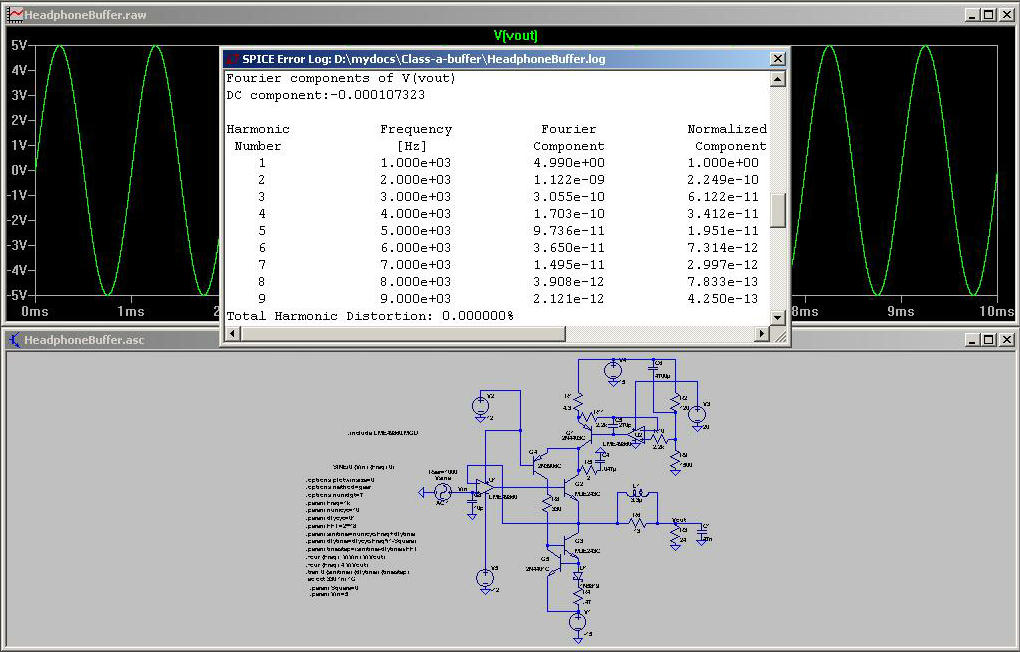Click the 'DC component:-0.000107323' line
The height and width of the screenshot is (652, 1020).
pyautogui.click(x=325, y=95)
